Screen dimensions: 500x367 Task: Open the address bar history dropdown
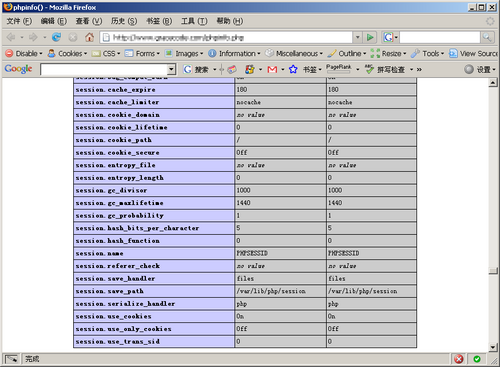click(x=357, y=37)
